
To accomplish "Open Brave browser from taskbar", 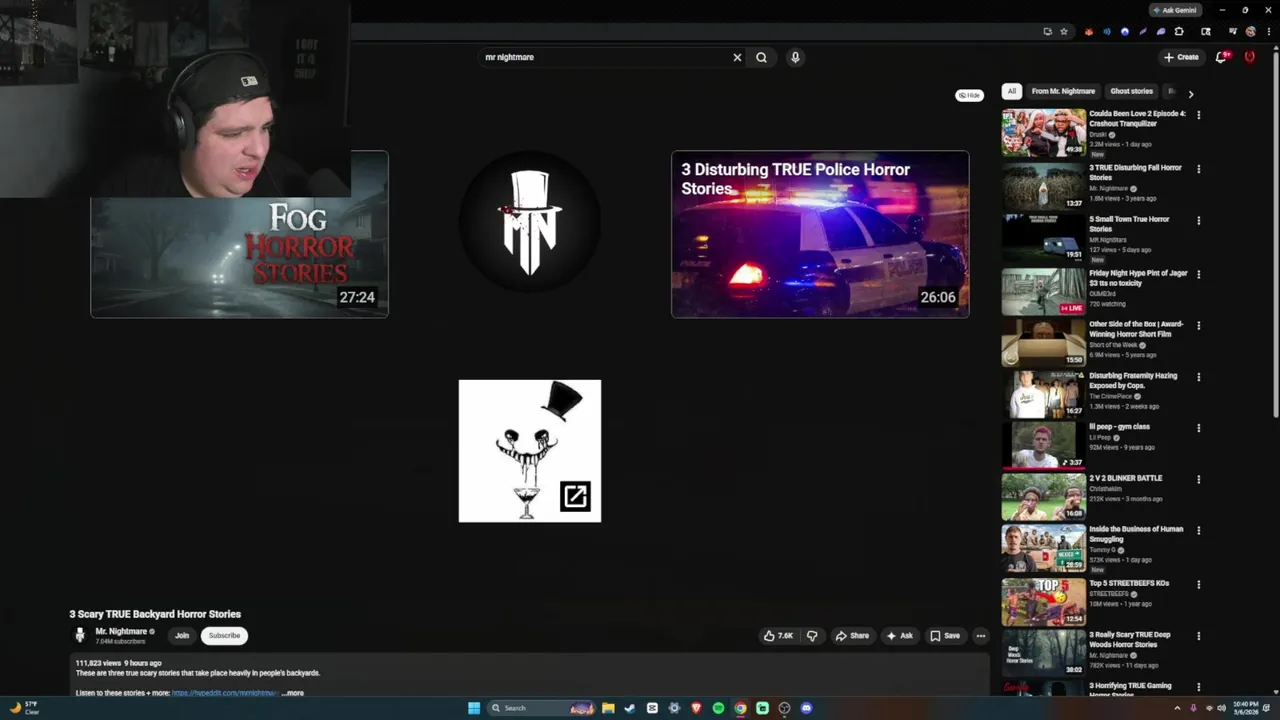I will pos(696,708).
